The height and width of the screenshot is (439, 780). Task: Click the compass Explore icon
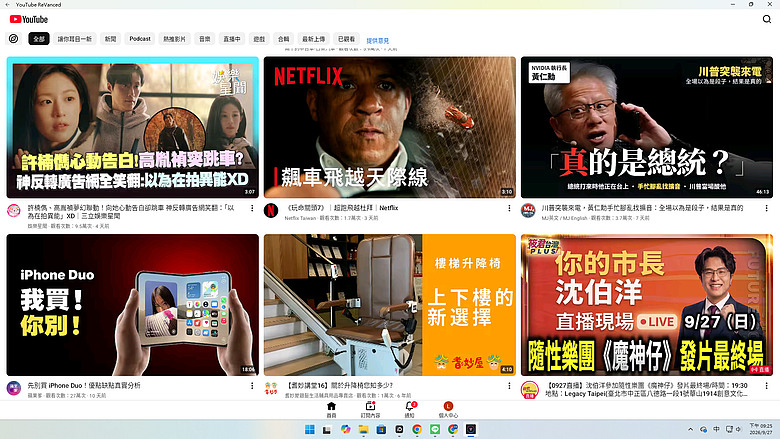click(x=13, y=39)
